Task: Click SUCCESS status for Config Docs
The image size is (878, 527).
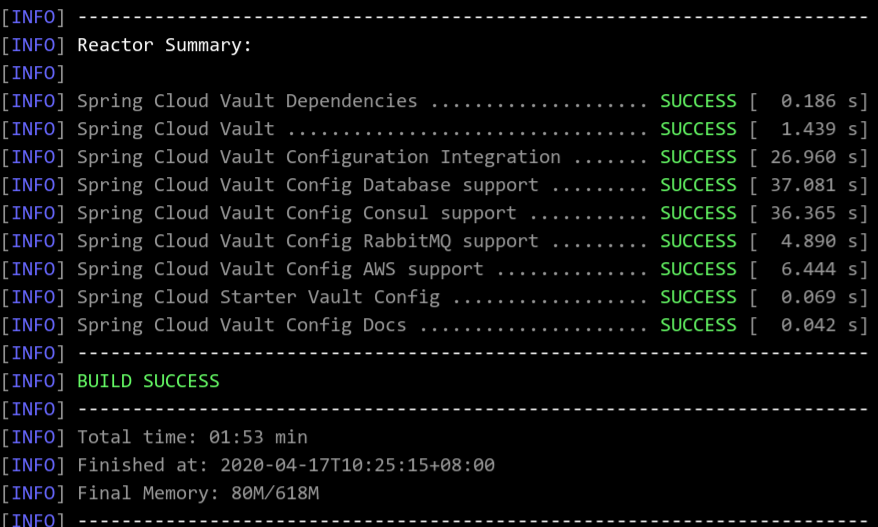Action: (698, 325)
